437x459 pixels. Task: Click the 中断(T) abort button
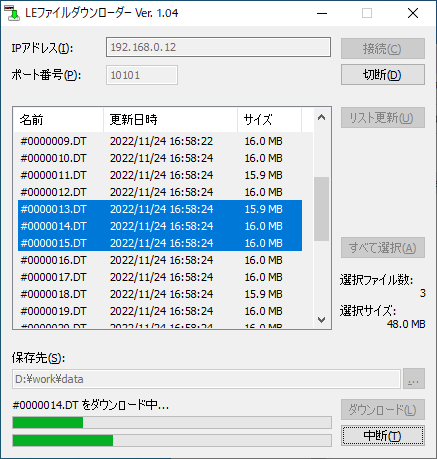383,435
